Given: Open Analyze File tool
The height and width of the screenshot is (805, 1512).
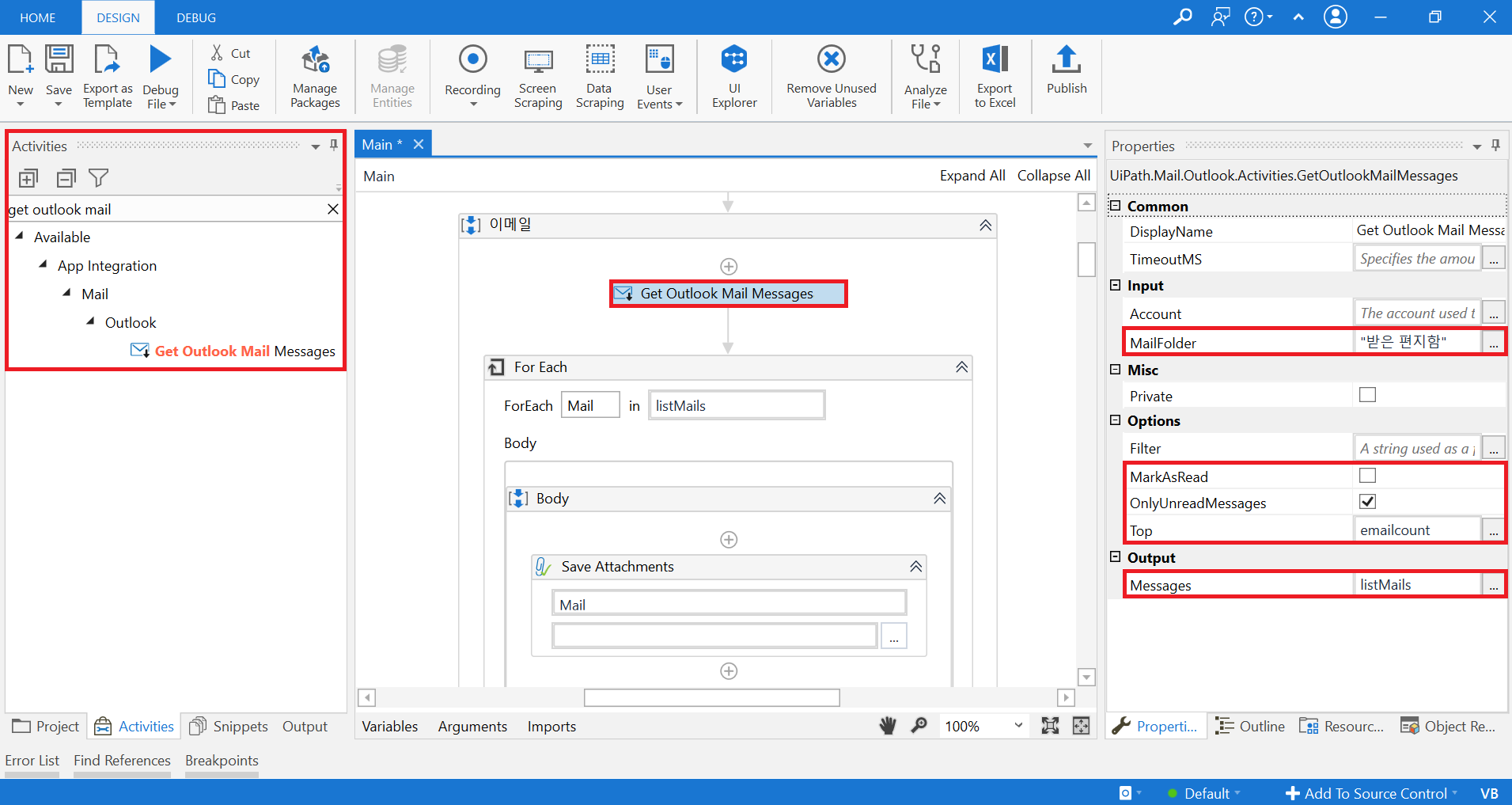Looking at the screenshot, I should click(925, 76).
